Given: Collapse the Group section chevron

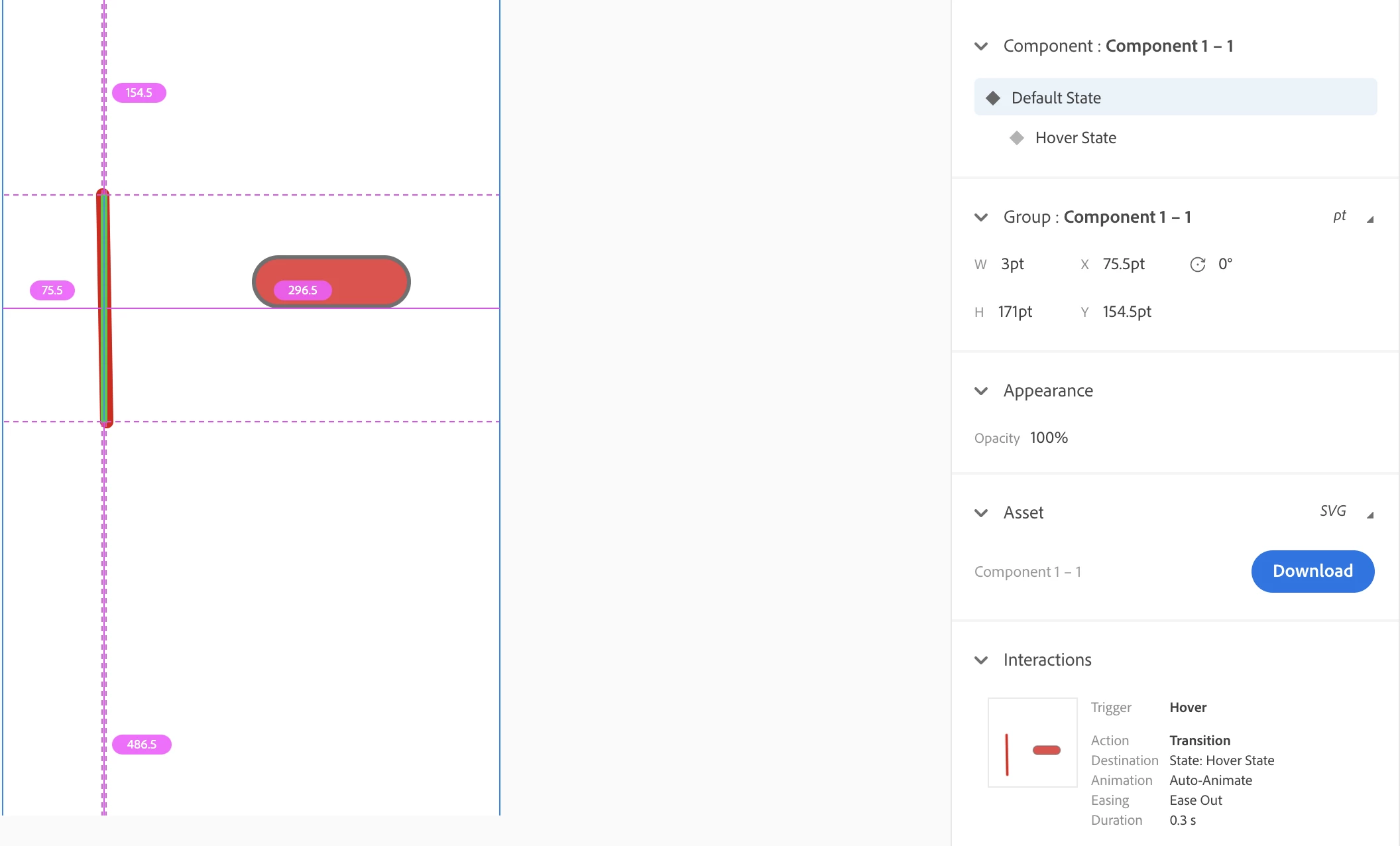Looking at the screenshot, I should coord(981,217).
